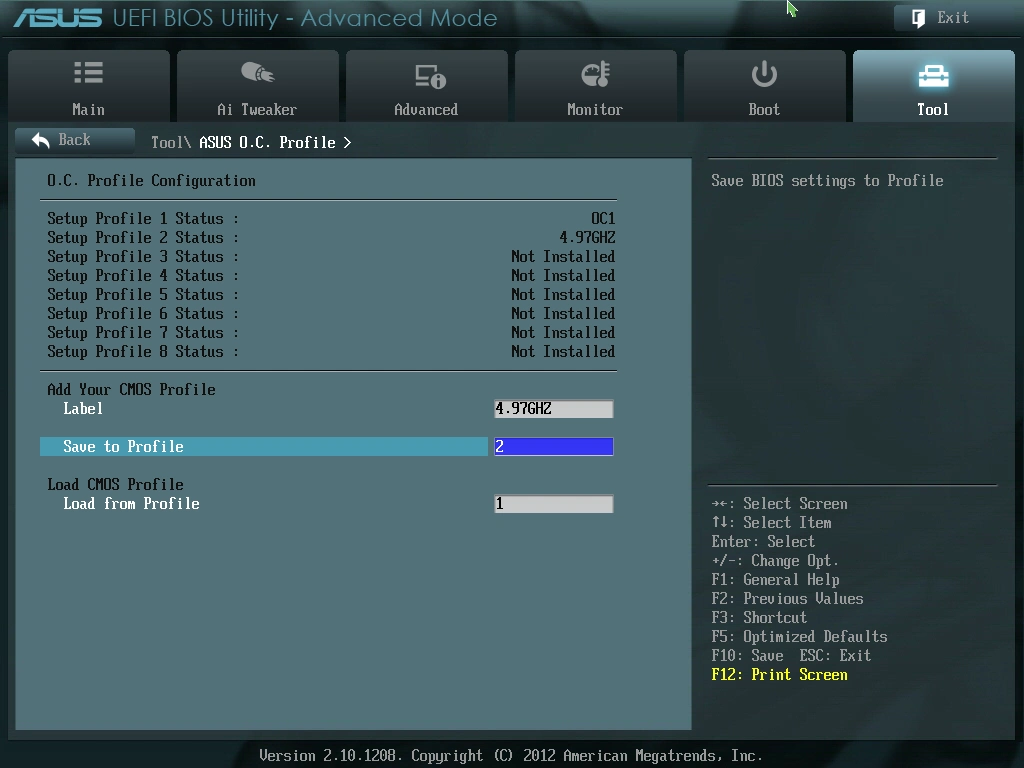Click the F12: Print Screen hint
This screenshot has width=1024, height=768.
pos(779,675)
